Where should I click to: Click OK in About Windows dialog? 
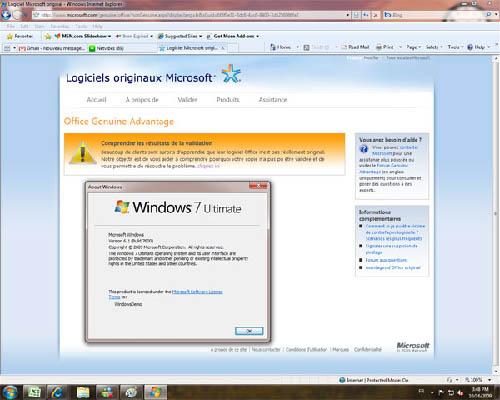coord(249,331)
